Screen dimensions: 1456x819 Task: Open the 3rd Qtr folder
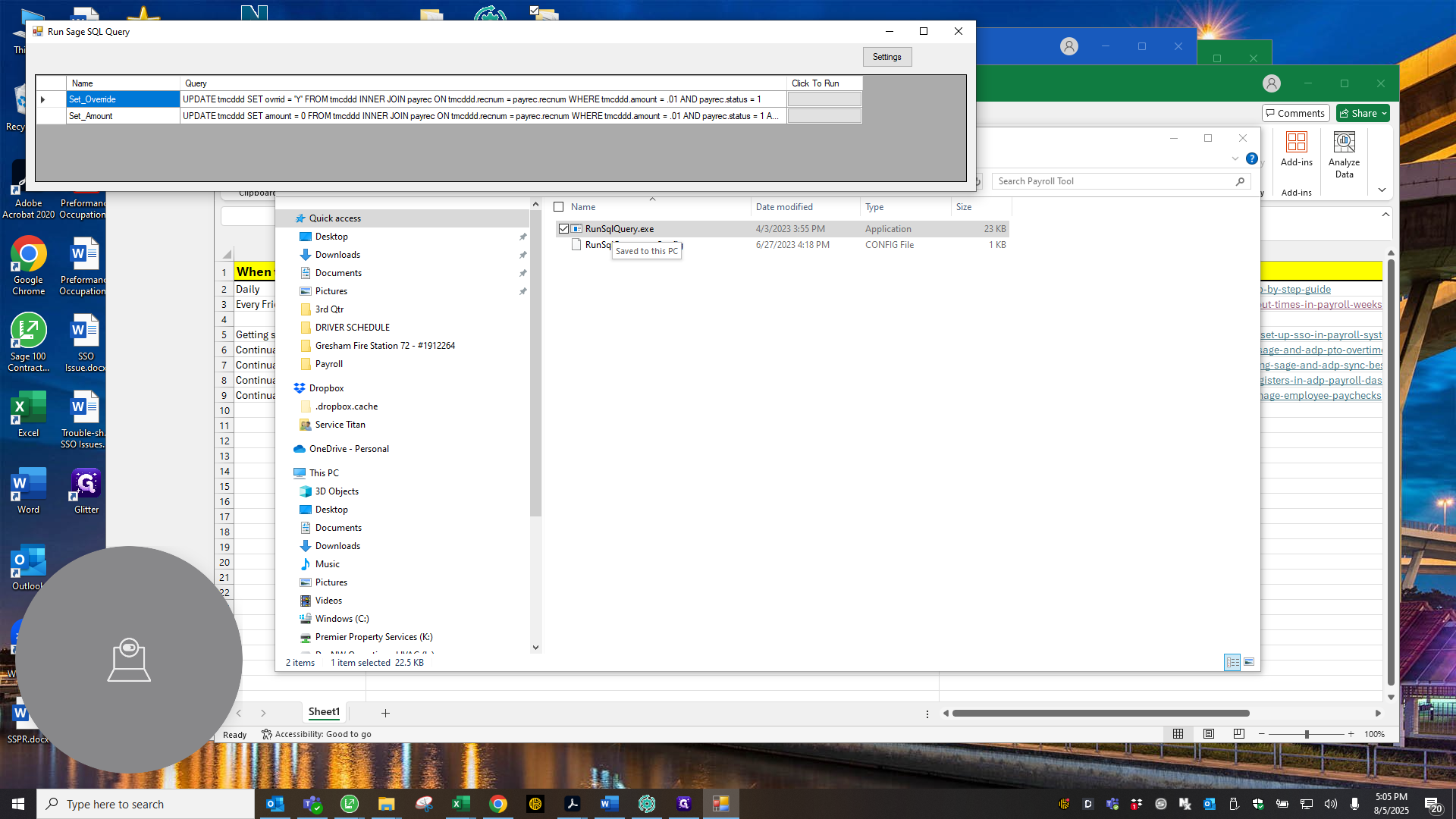[x=329, y=309]
